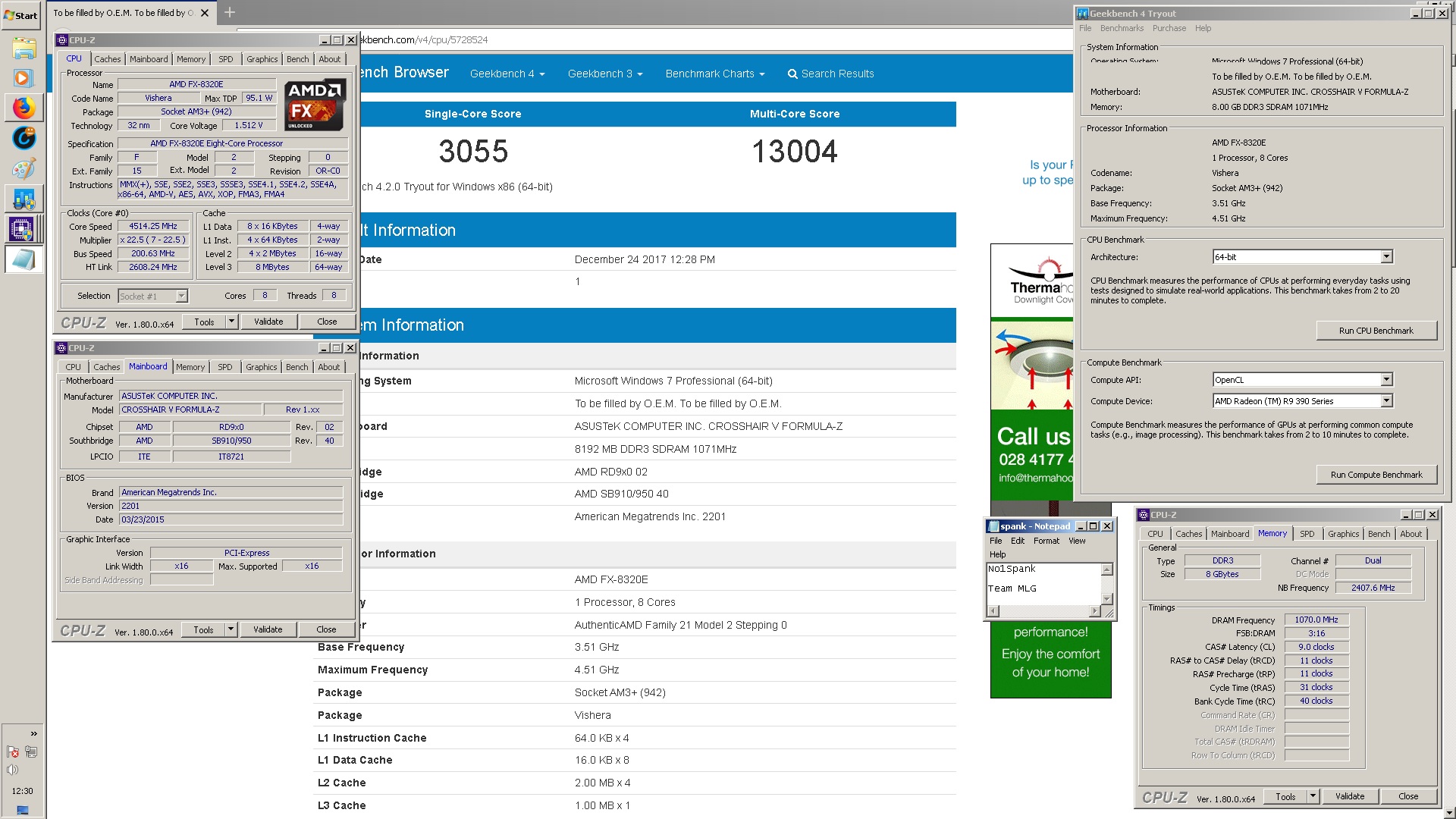Select SPD tab in Mainboard CPU-Z window
The width and height of the screenshot is (1456, 819).
point(225,367)
